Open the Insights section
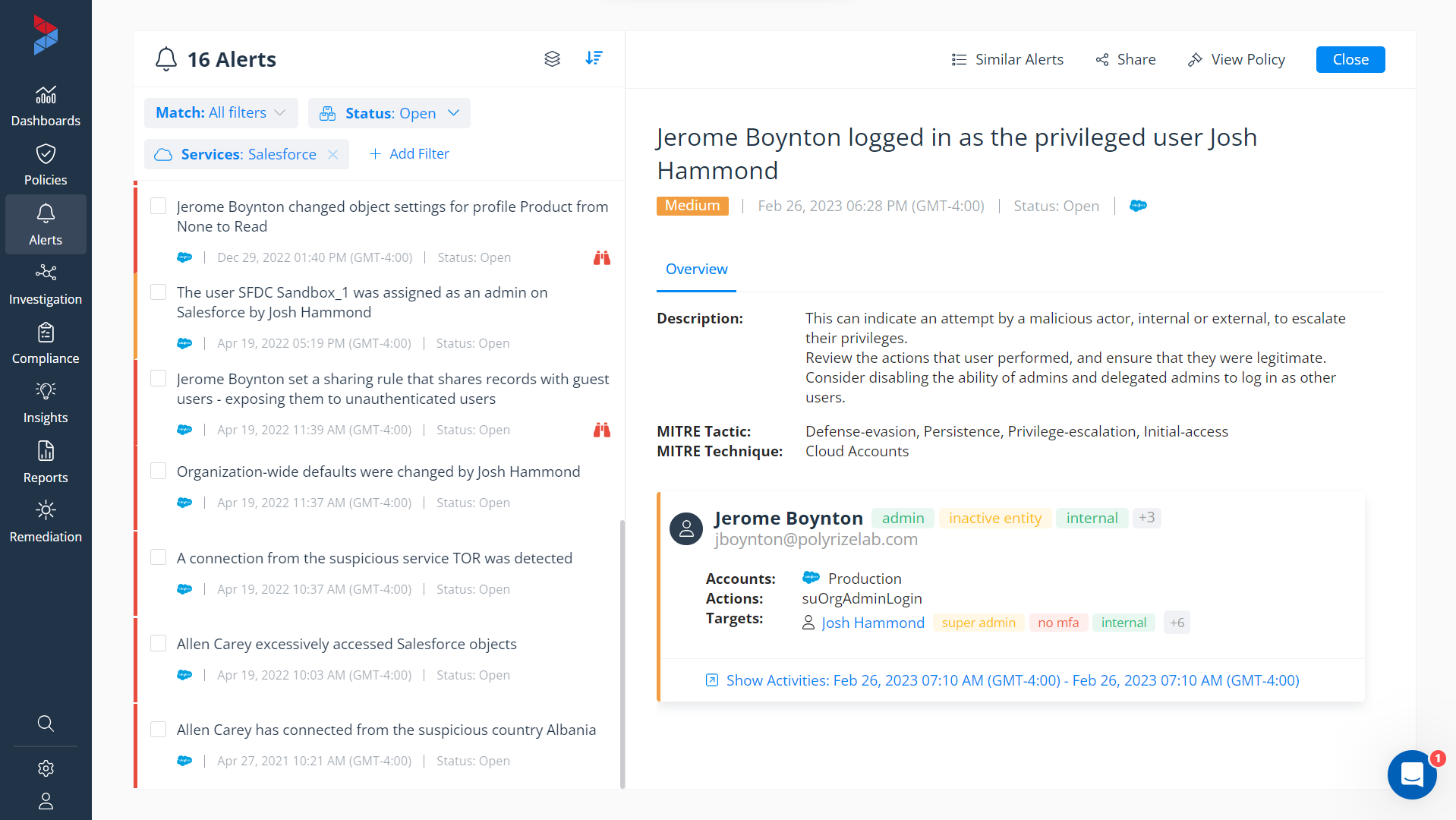Viewport: 1456px width, 820px height. tap(46, 402)
